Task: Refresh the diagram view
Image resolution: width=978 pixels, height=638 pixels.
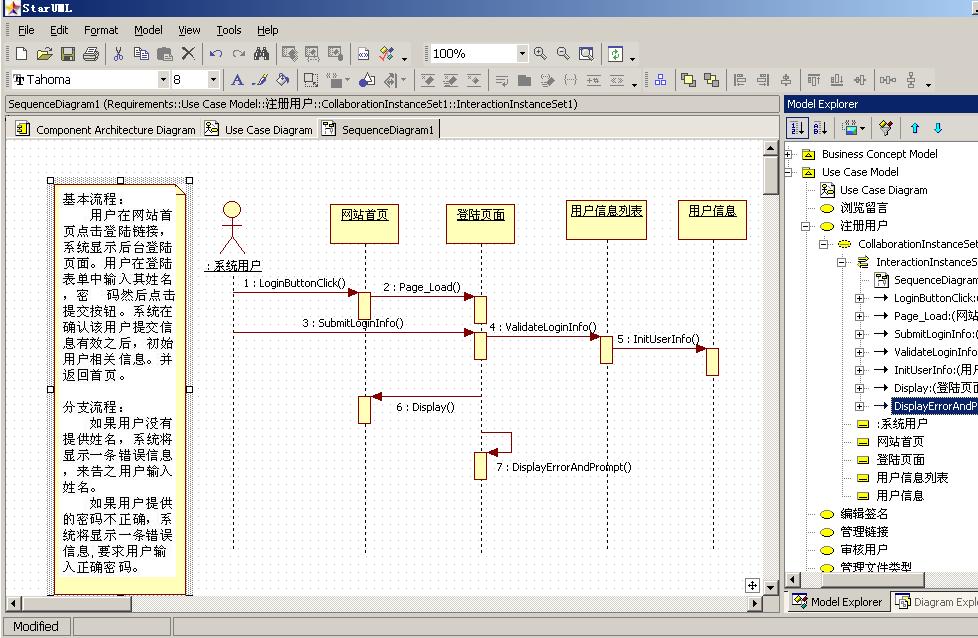Action: tap(615, 53)
